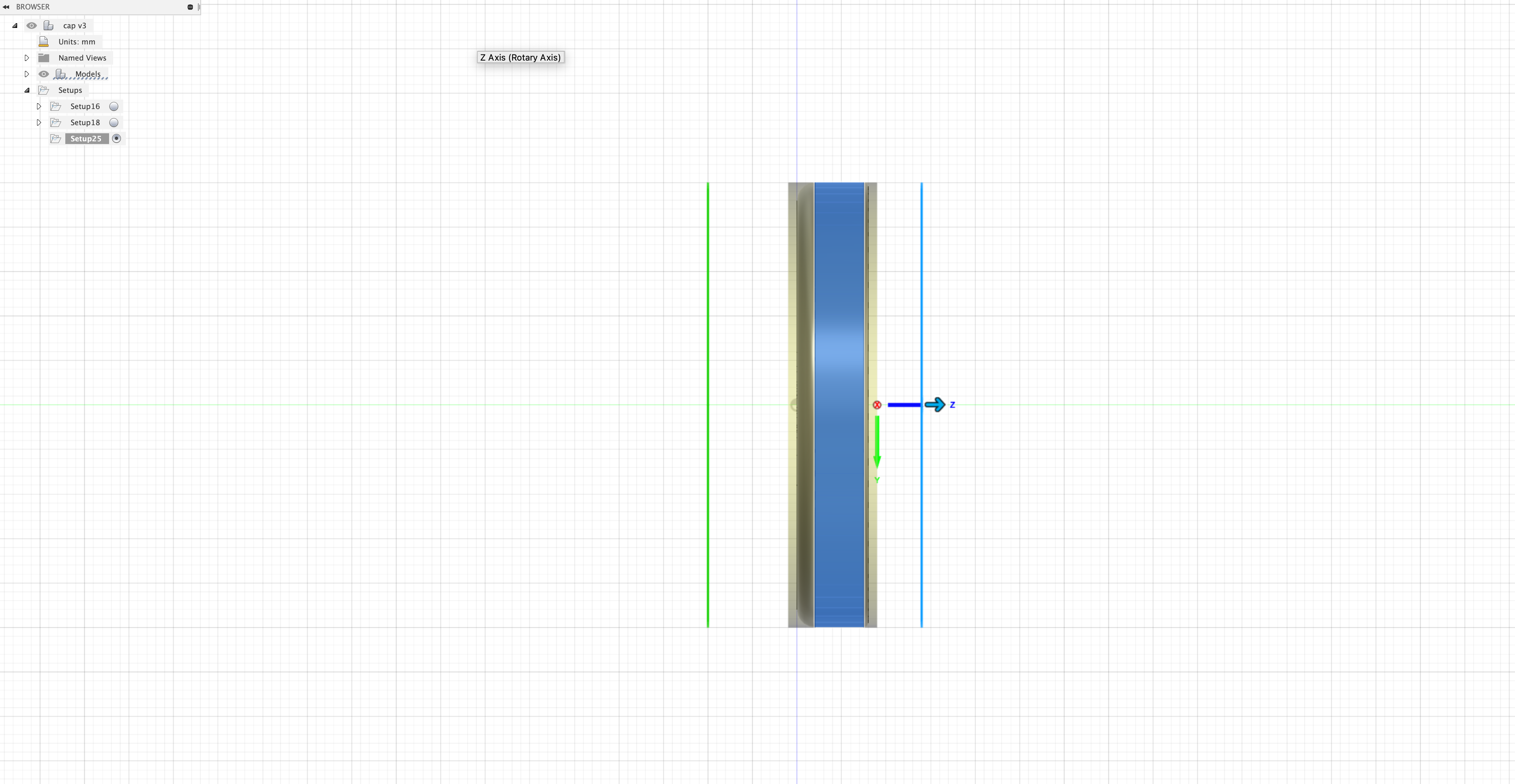1515x784 pixels.
Task: Click the cap v3 component icon
Action: [x=49, y=25]
